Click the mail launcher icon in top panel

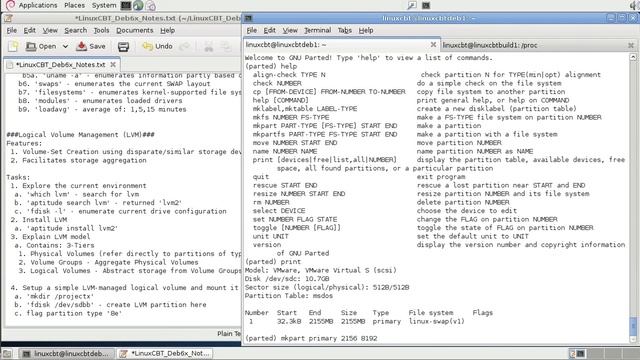(151, 5)
